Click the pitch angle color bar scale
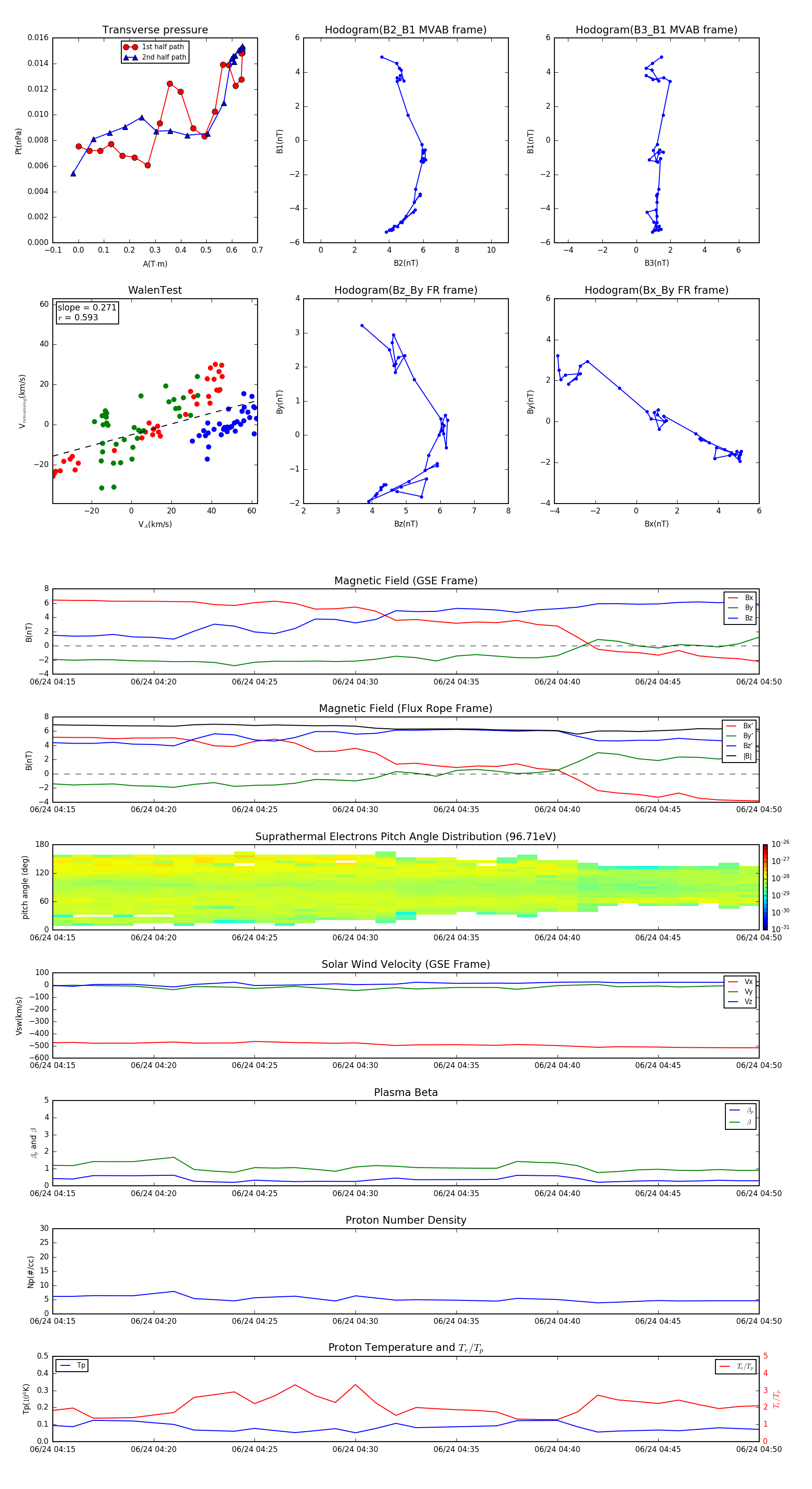The height and width of the screenshot is (1489, 812). pyautogui.click(x=765, y=887)
